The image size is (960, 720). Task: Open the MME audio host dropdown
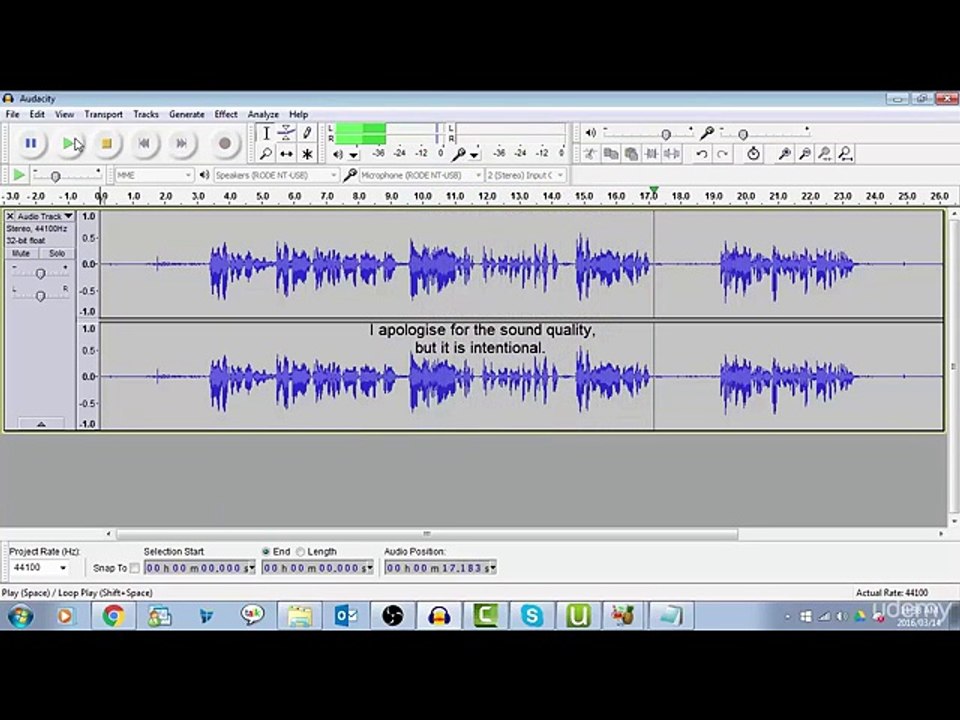click(154, 175)
